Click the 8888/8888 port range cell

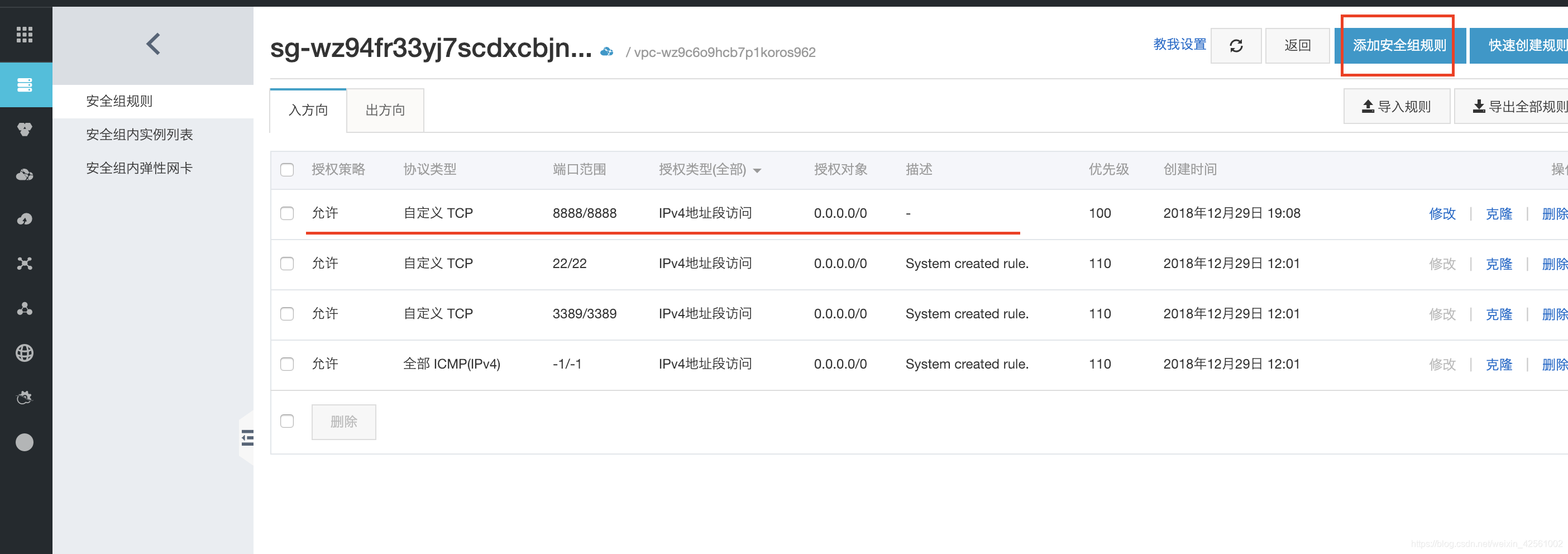pos(584,213)
